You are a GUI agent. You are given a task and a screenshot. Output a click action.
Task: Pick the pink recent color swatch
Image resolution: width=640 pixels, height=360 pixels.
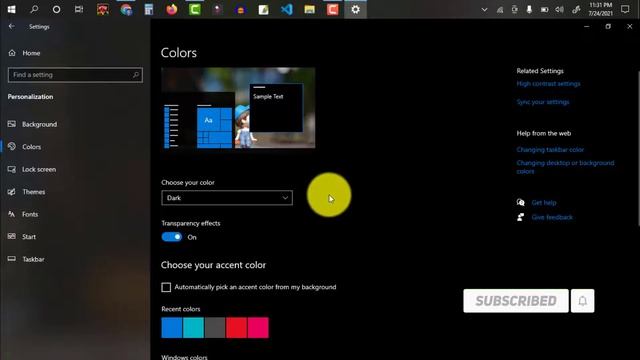click(x=258, y=328)
